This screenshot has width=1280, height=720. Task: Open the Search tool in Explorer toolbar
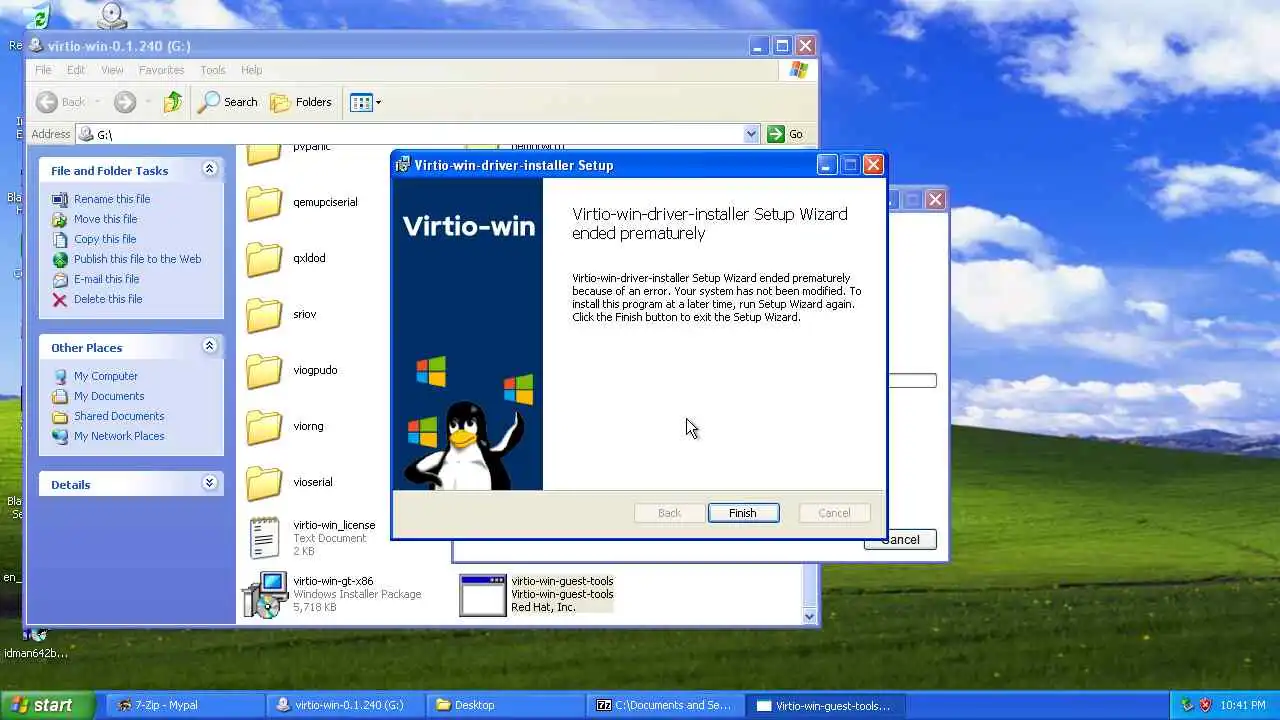(228, 102)
